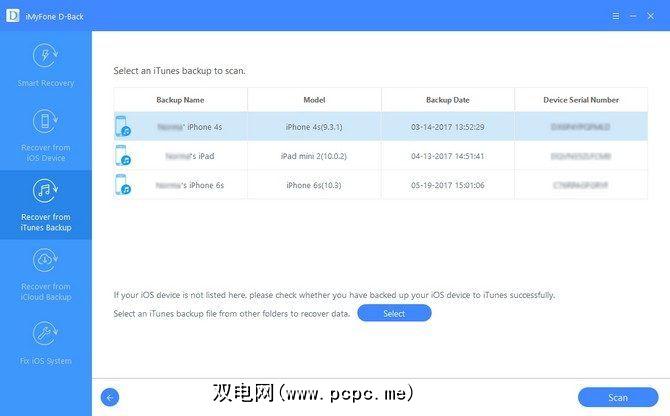Viewport: 670px width, 416px height.
Task: Click backup date 04-13-2017 14:51:41
Action: coord(448,156)
